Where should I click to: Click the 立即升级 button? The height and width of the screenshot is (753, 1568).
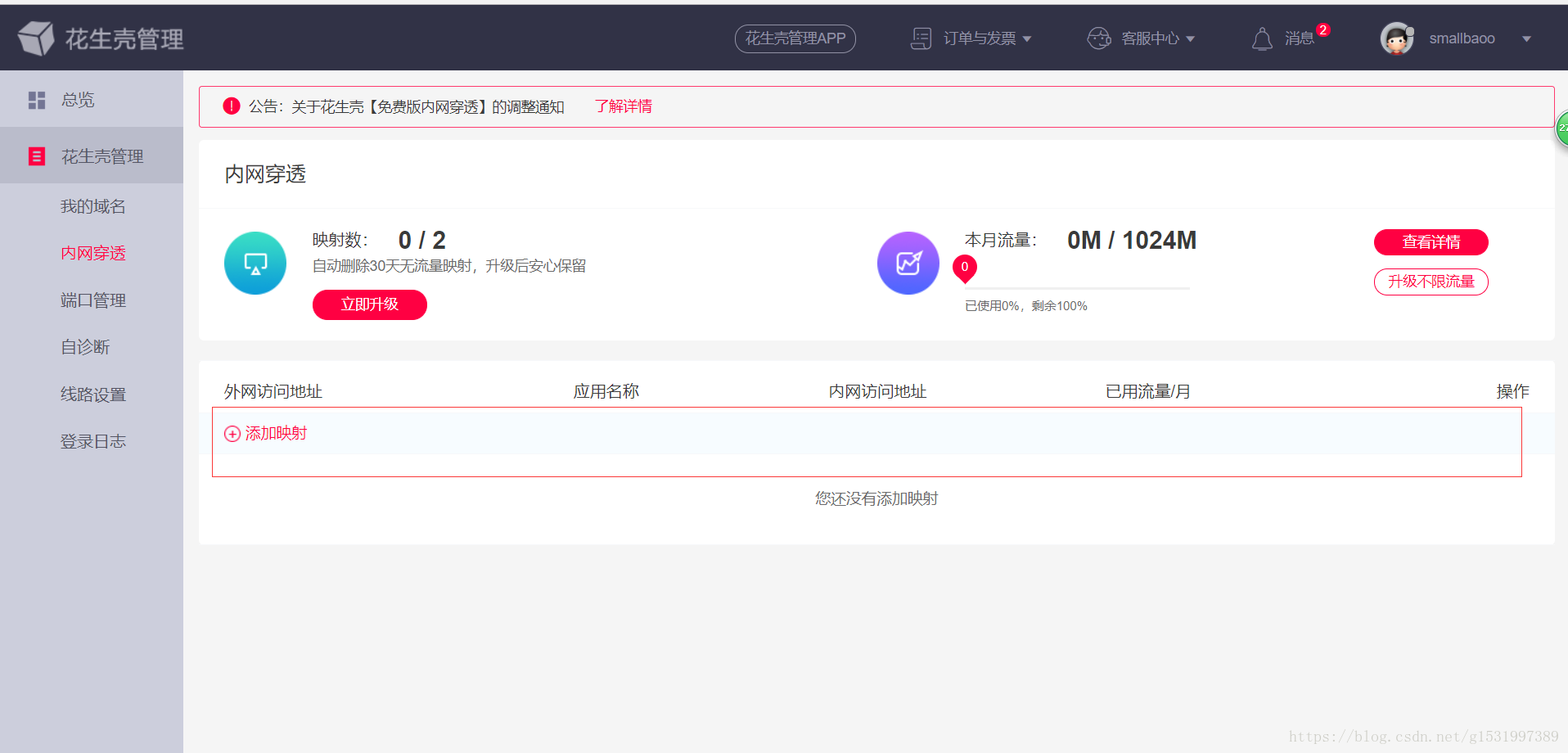pos(370,304)
